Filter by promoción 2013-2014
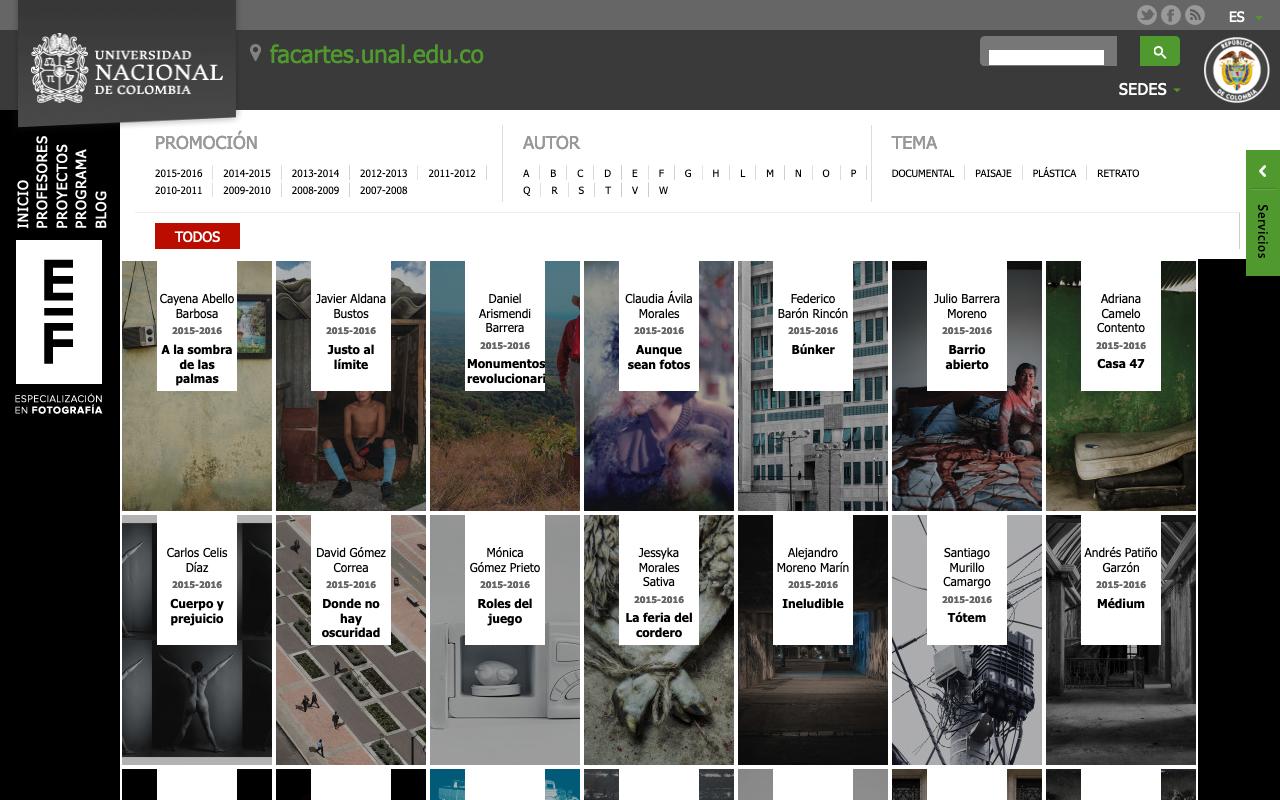This screenshot has height=800, width=1280. tap(315, 173)
